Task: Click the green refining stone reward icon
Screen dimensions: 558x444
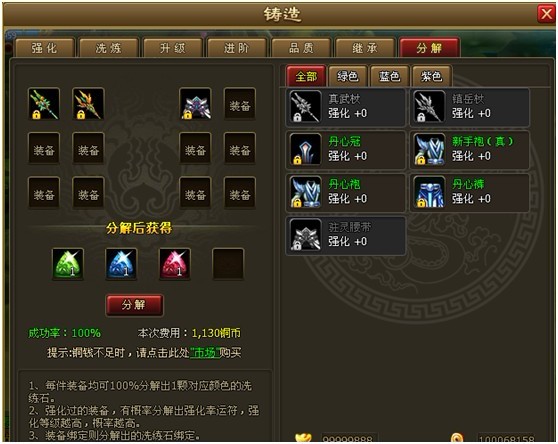Action: point(68,264)
